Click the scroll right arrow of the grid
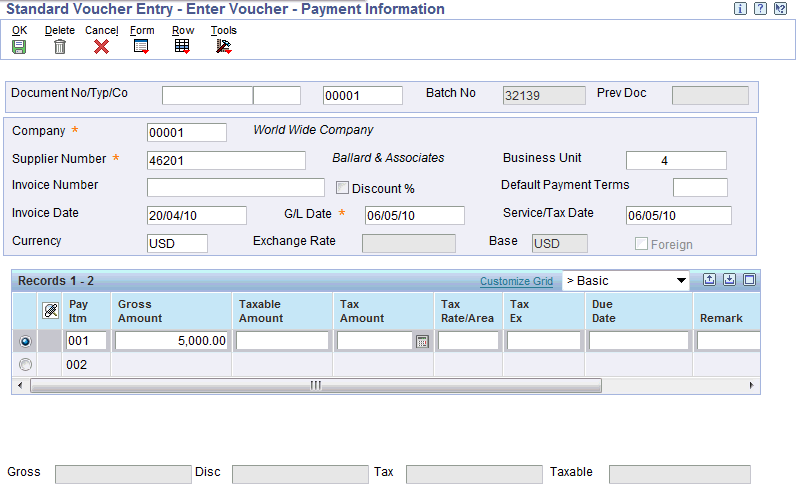Screen dimensions: 796x491 point(751,385)
